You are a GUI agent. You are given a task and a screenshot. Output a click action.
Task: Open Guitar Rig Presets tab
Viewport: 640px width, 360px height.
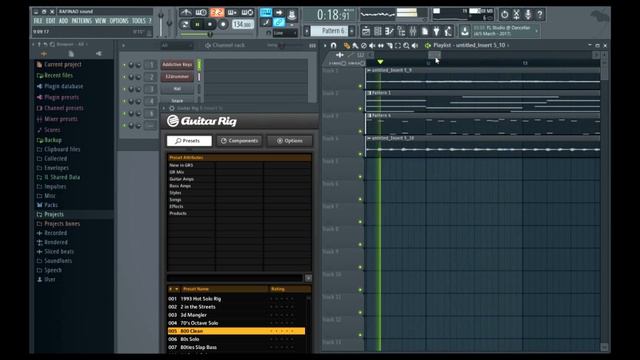point(189,141)
